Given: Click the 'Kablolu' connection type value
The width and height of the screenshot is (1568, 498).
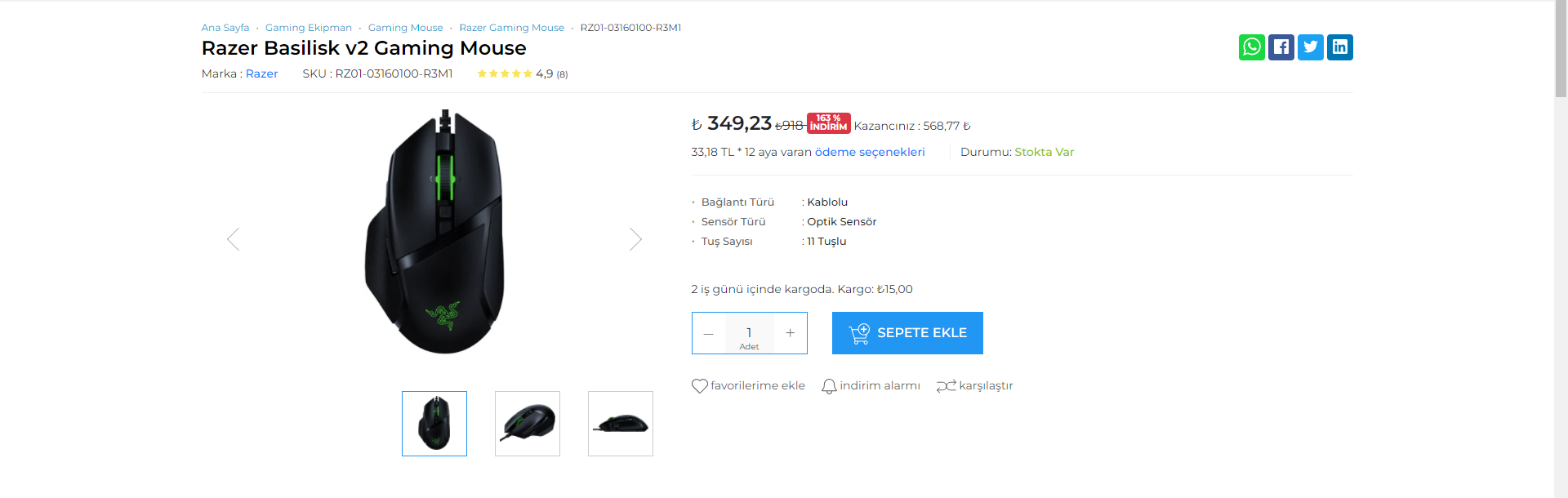Looking at the screenshot, I should click(827, 202).
